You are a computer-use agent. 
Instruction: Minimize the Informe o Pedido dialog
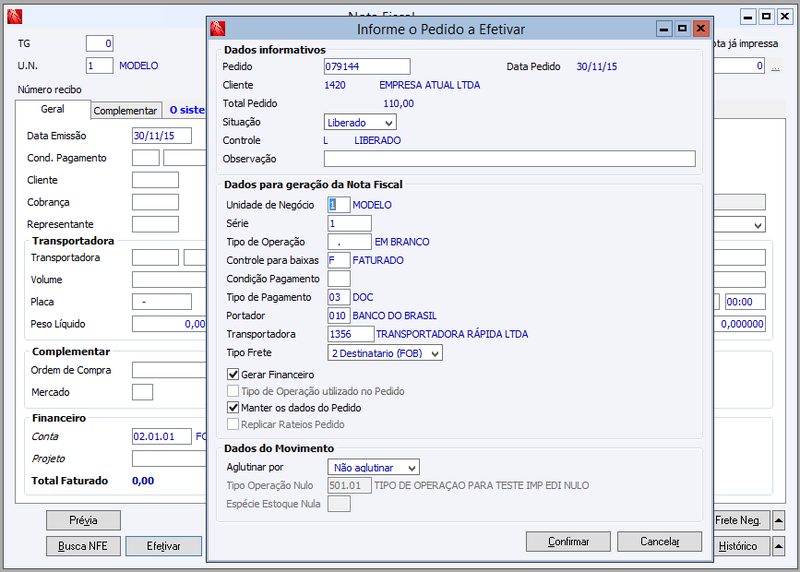(x=664, y=29)
